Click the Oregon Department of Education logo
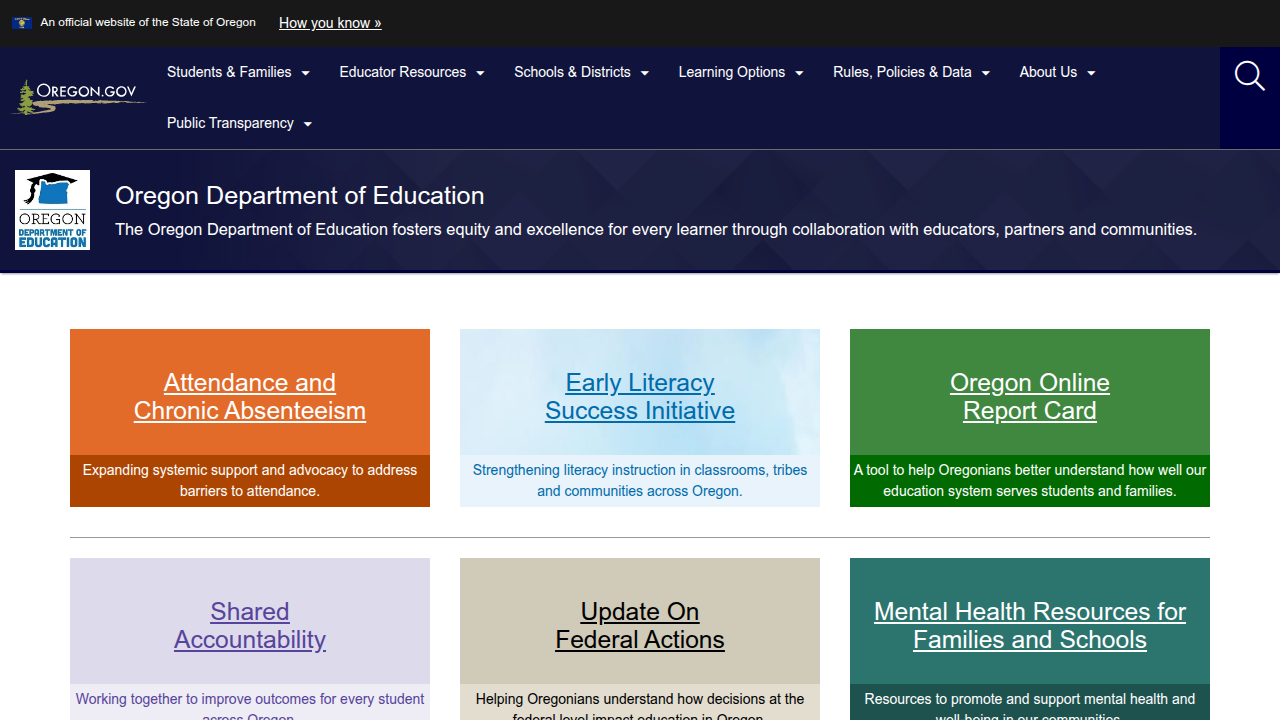The height and width of the screenshot is (720, 1280). pyautogui.click(x=52, y=210)
